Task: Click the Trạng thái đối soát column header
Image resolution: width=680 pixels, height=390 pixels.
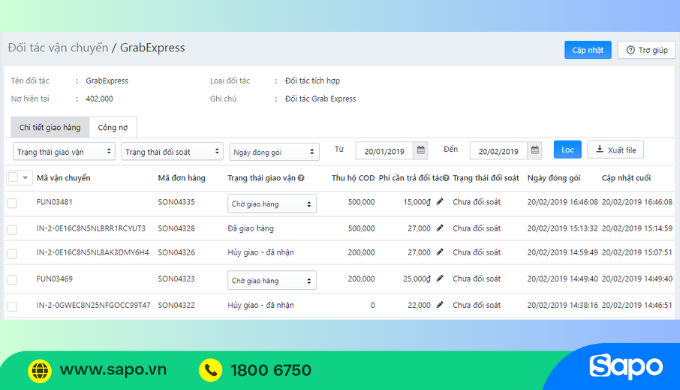Action: click(486, 178)
